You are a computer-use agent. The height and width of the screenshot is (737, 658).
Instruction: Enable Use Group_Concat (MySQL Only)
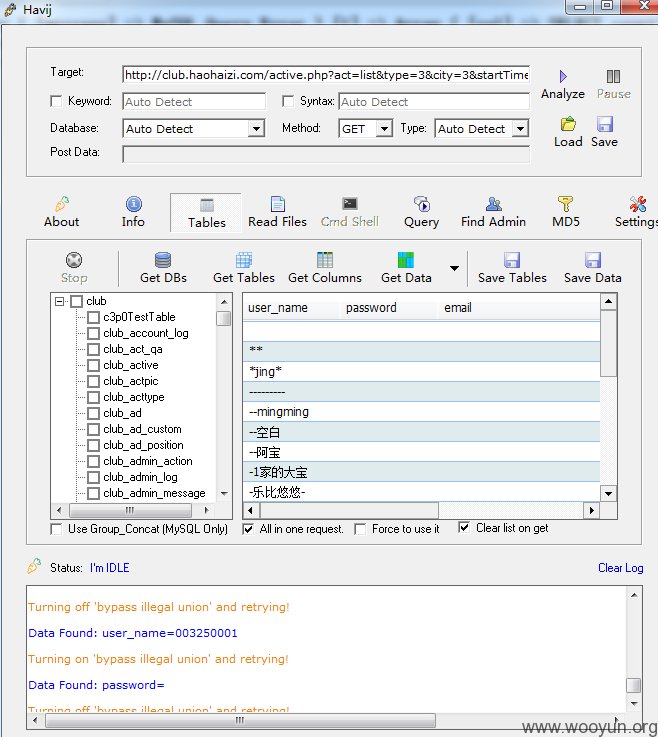(x=56, y=529)
